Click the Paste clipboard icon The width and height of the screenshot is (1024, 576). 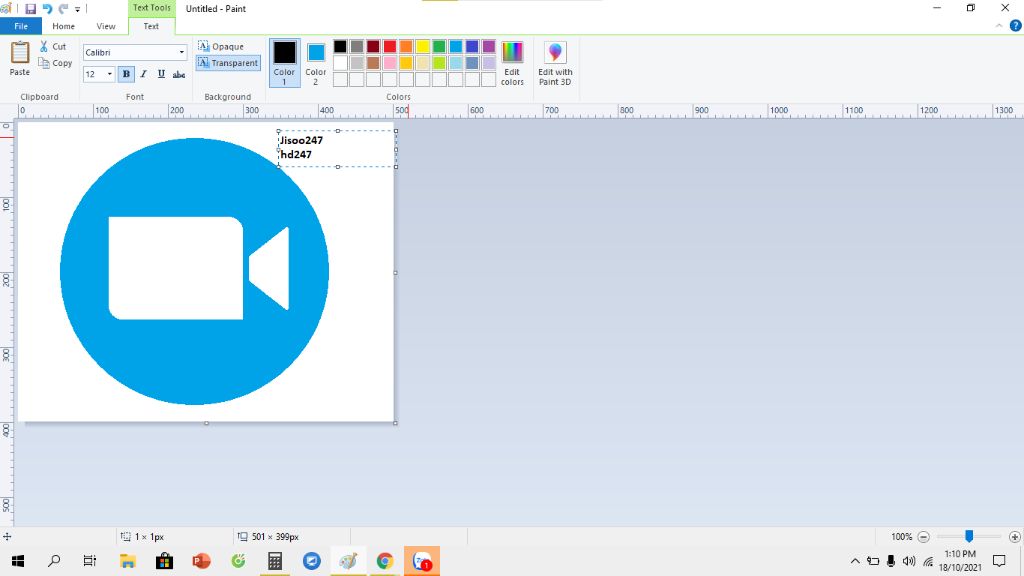[20, 53]
